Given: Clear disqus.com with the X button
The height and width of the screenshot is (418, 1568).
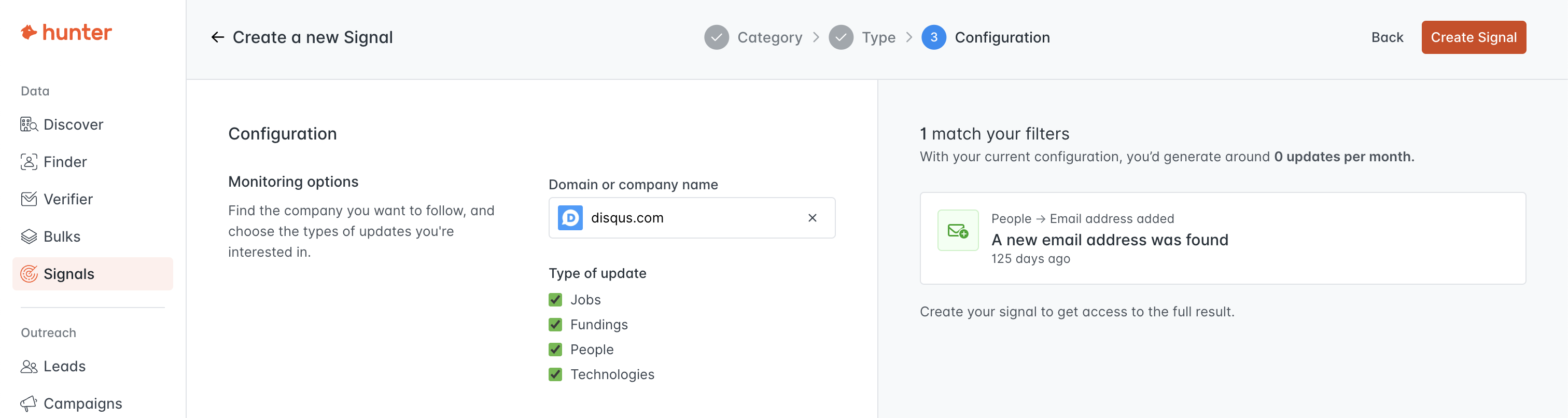Looking at the screenshot, I should [x=812, y=218].
